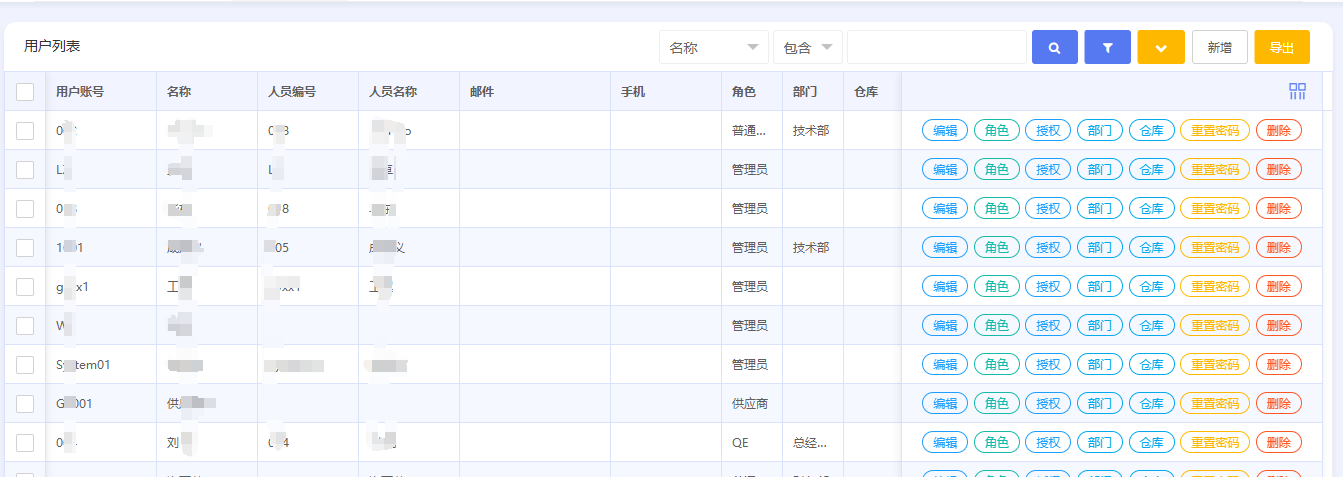Image resolution: width=1343 pixels, height=477 pixels.
Task: Open the column settings grid icon
Action: pyautogui.click(x=1298, y=91)
